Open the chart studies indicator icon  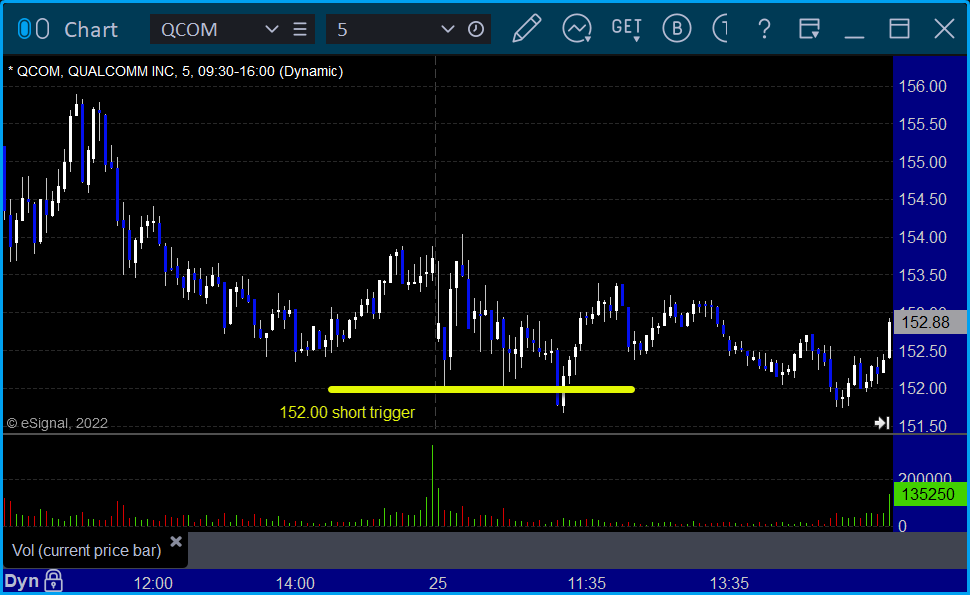click(577, 29)
